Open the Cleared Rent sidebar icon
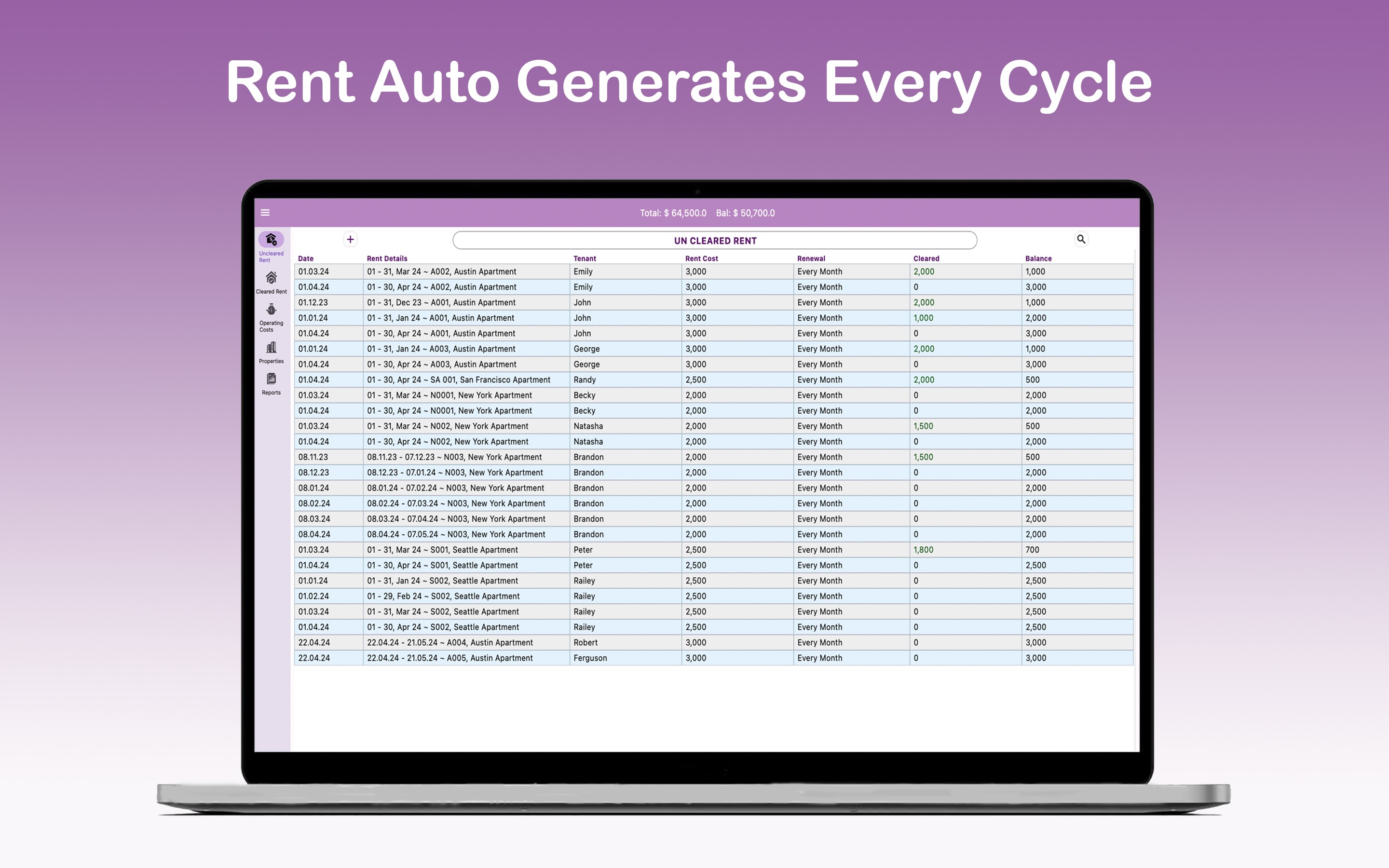1389x868 pixels. pyautogui.click(x=271, y=278)
